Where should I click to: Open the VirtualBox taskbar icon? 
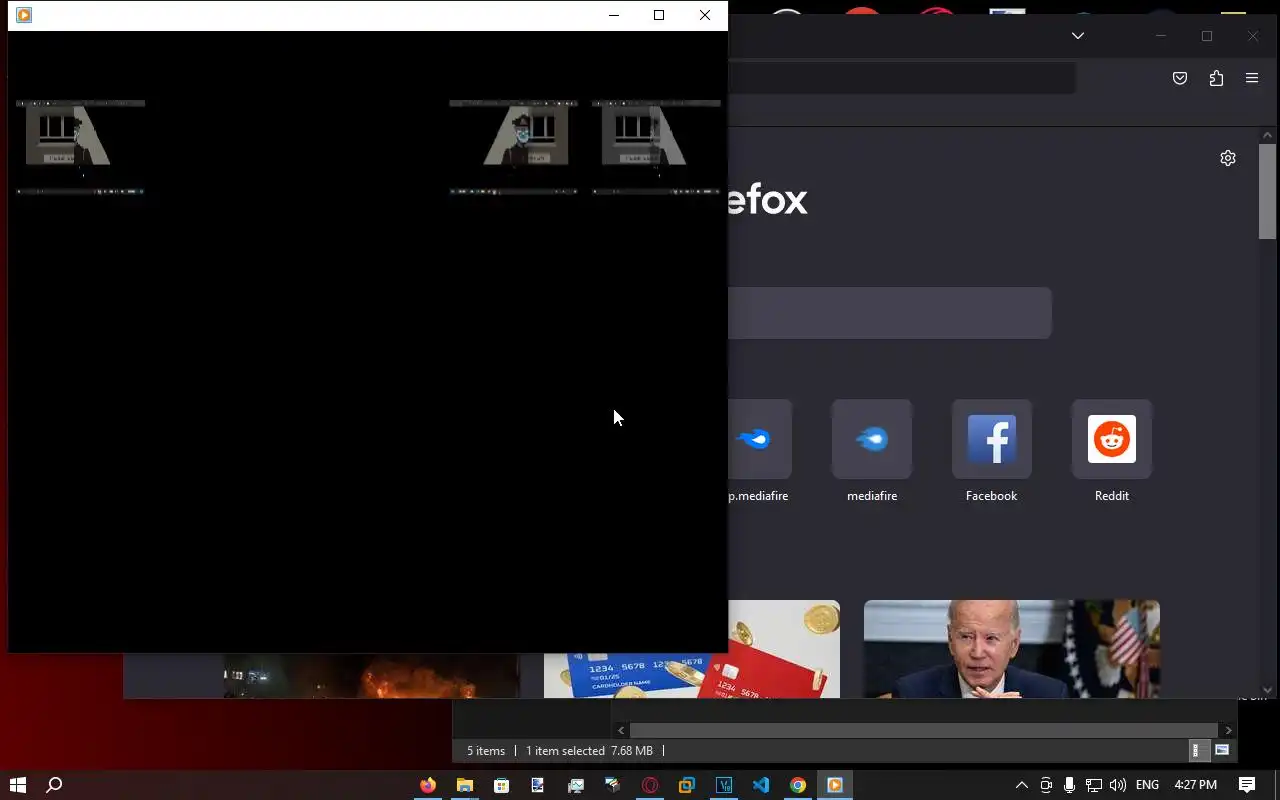(x=687, y=785)
